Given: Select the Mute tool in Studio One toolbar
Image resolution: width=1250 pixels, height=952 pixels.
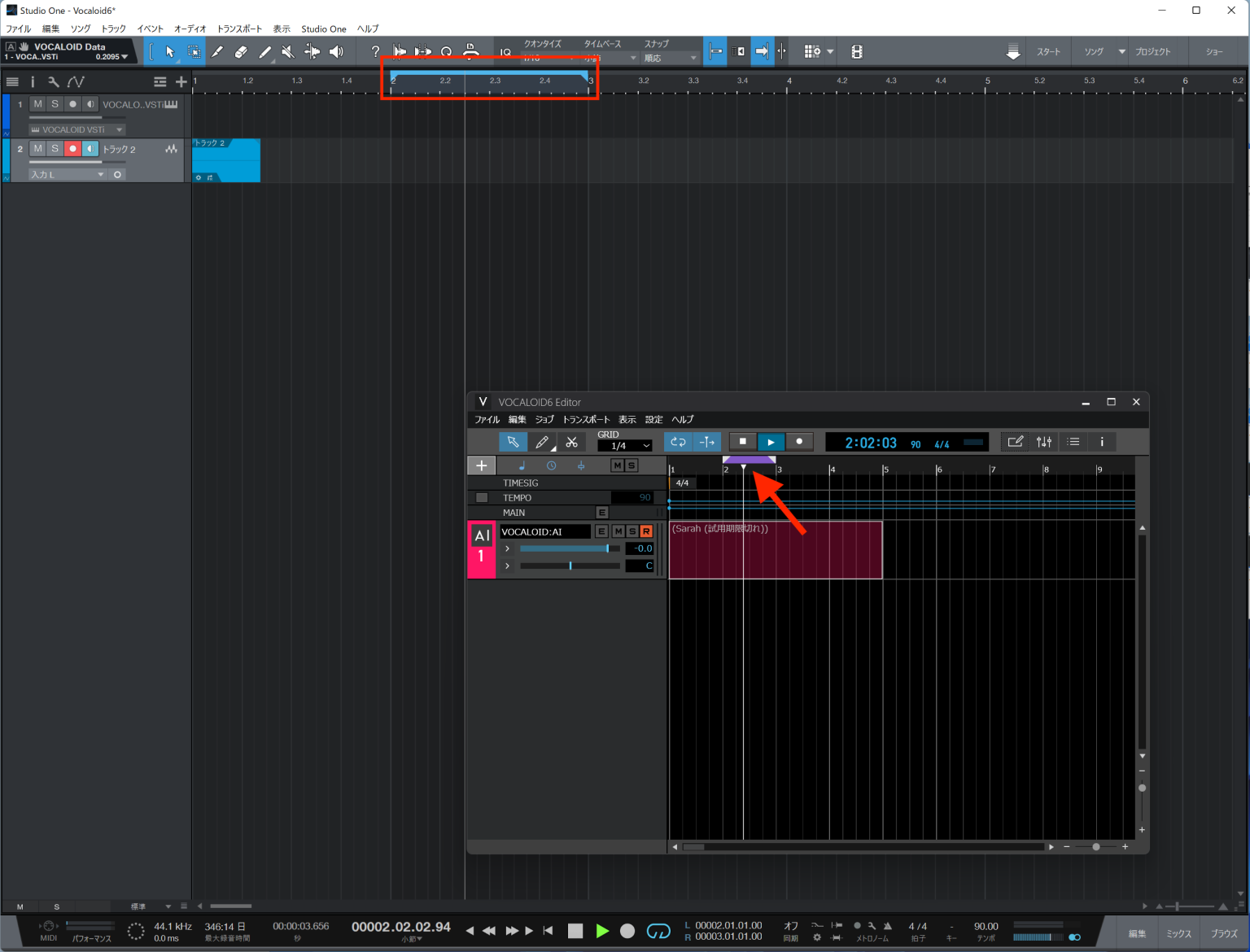Looking at the screenshot, I should 287,51.
